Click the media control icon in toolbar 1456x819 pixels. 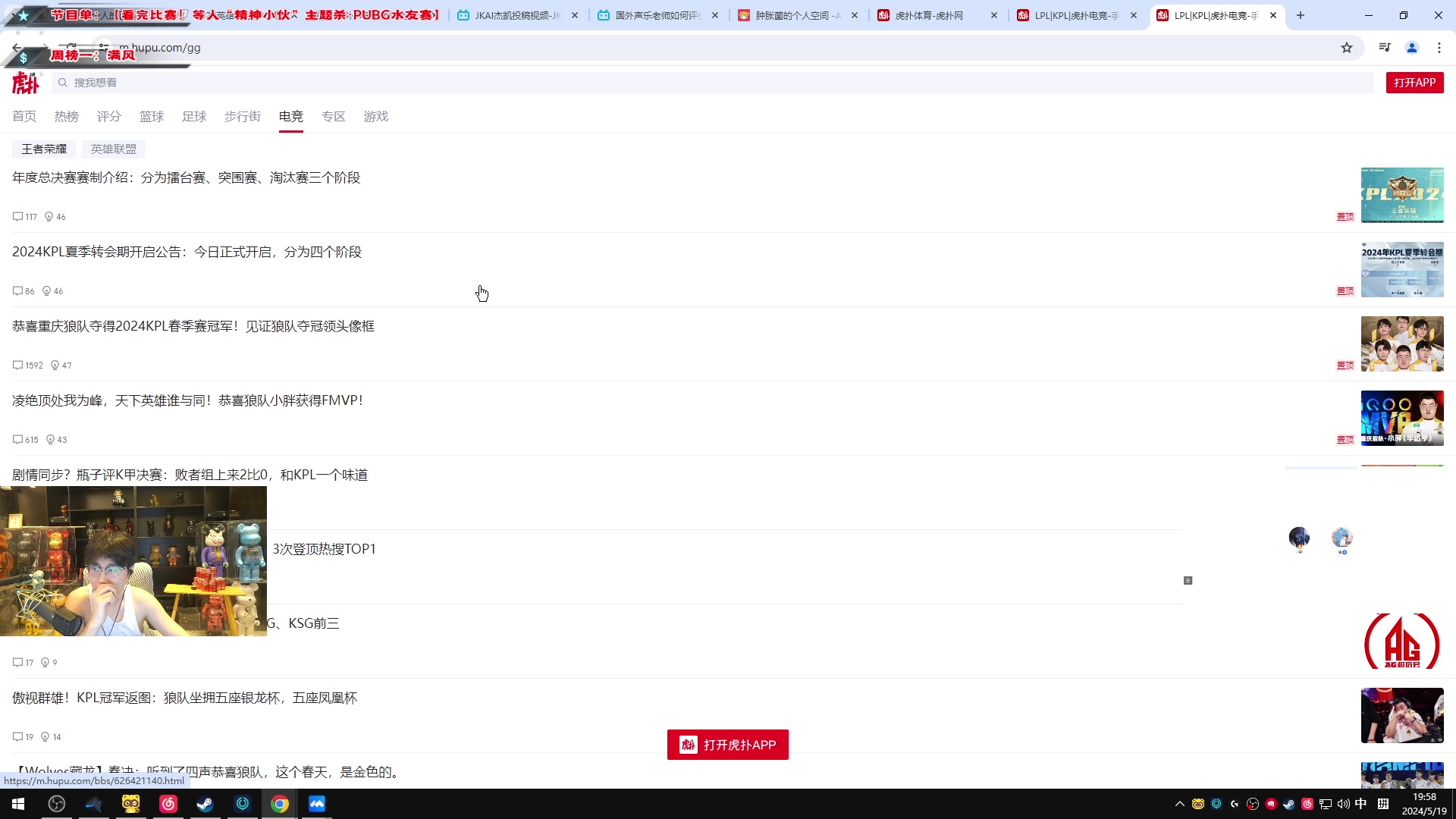(x=1385, y=48)
